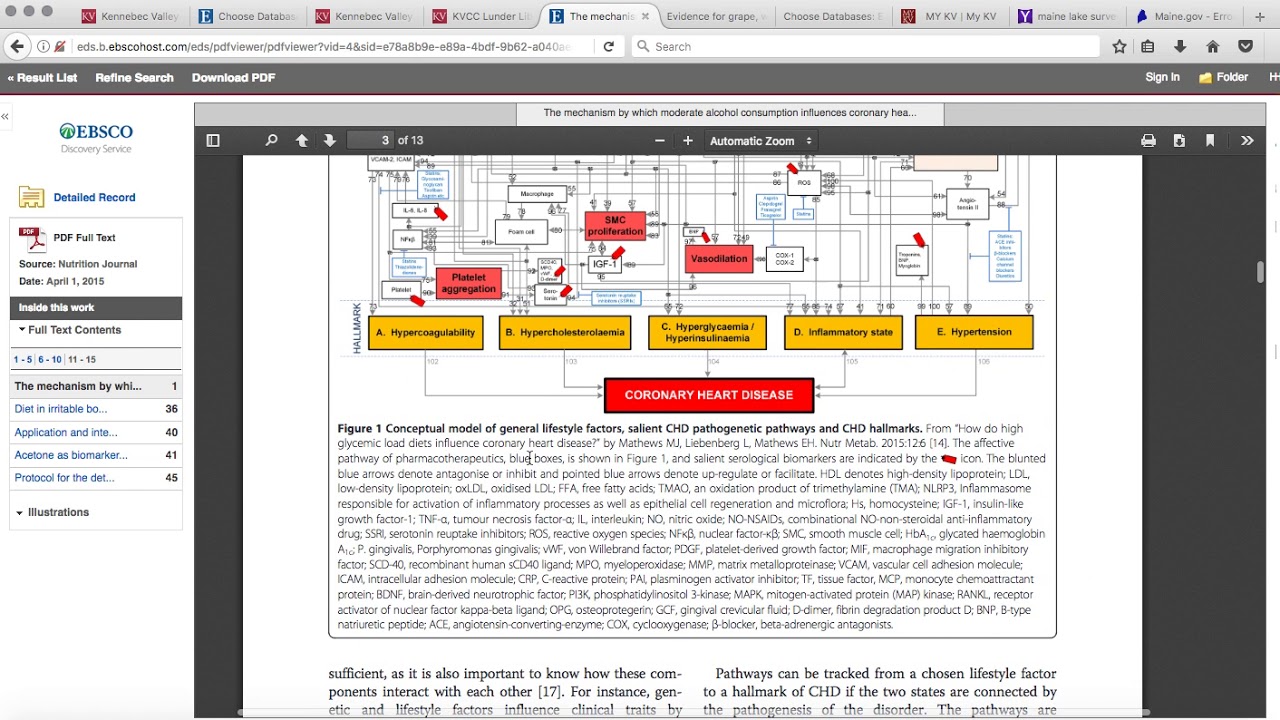Switch to the Choose Databases tab with the E icon

[247, 16]
